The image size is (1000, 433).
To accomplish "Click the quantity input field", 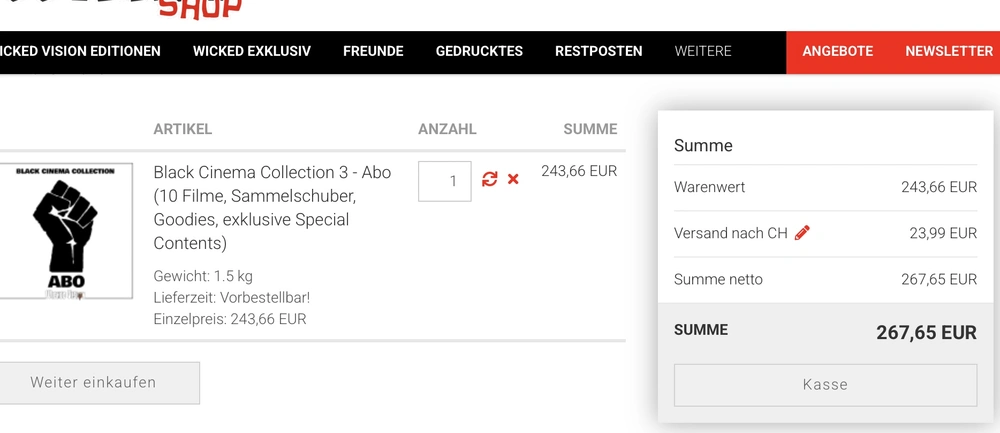I will 445,181.
